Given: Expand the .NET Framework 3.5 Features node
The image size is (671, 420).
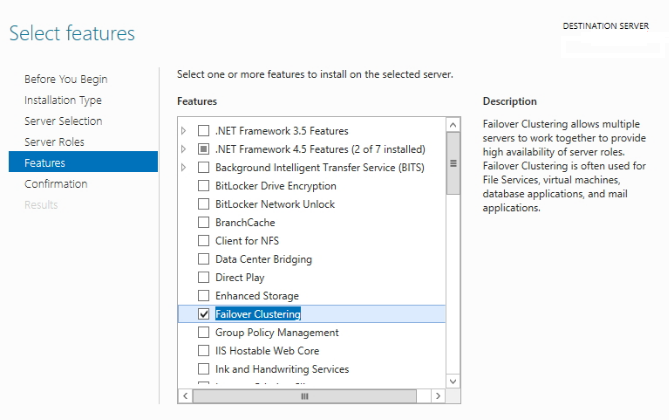Looking at the screenshot, I should point(184,131).
